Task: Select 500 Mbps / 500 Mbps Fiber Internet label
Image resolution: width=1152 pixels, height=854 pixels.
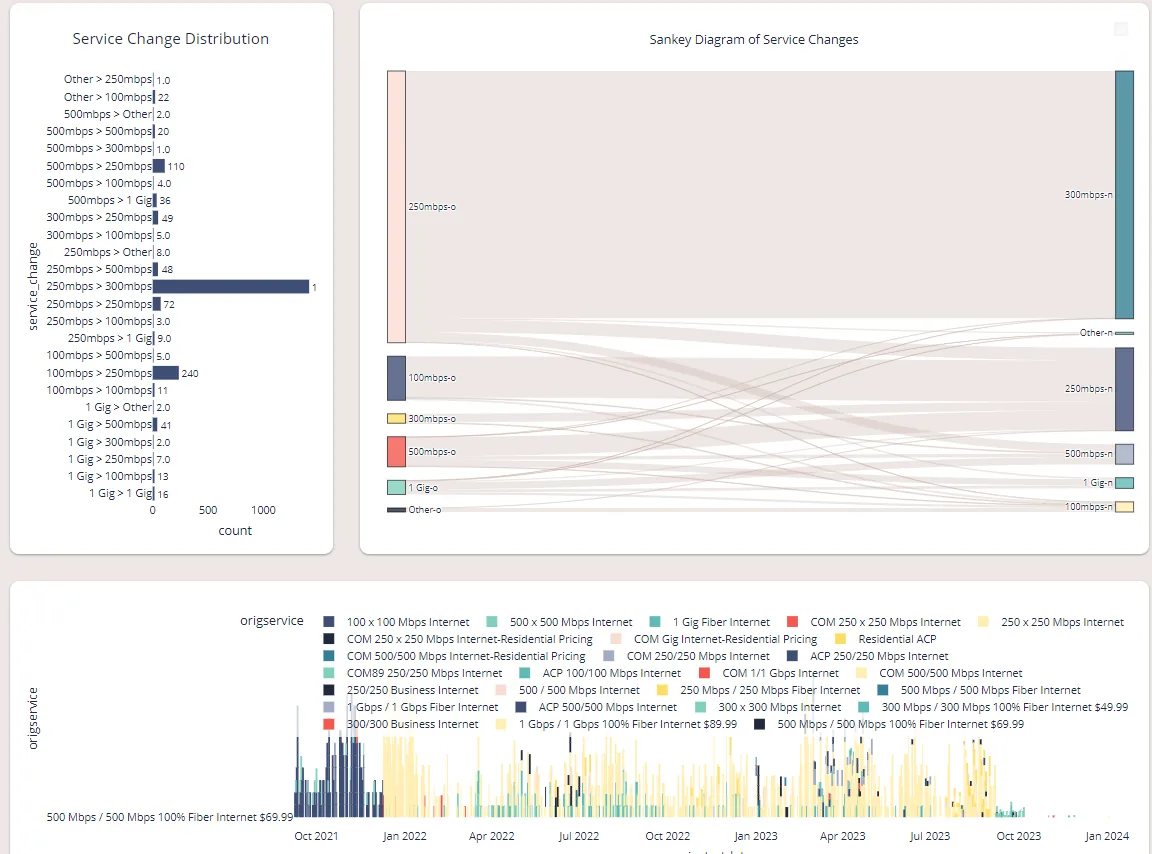Action: coord(990,689)
